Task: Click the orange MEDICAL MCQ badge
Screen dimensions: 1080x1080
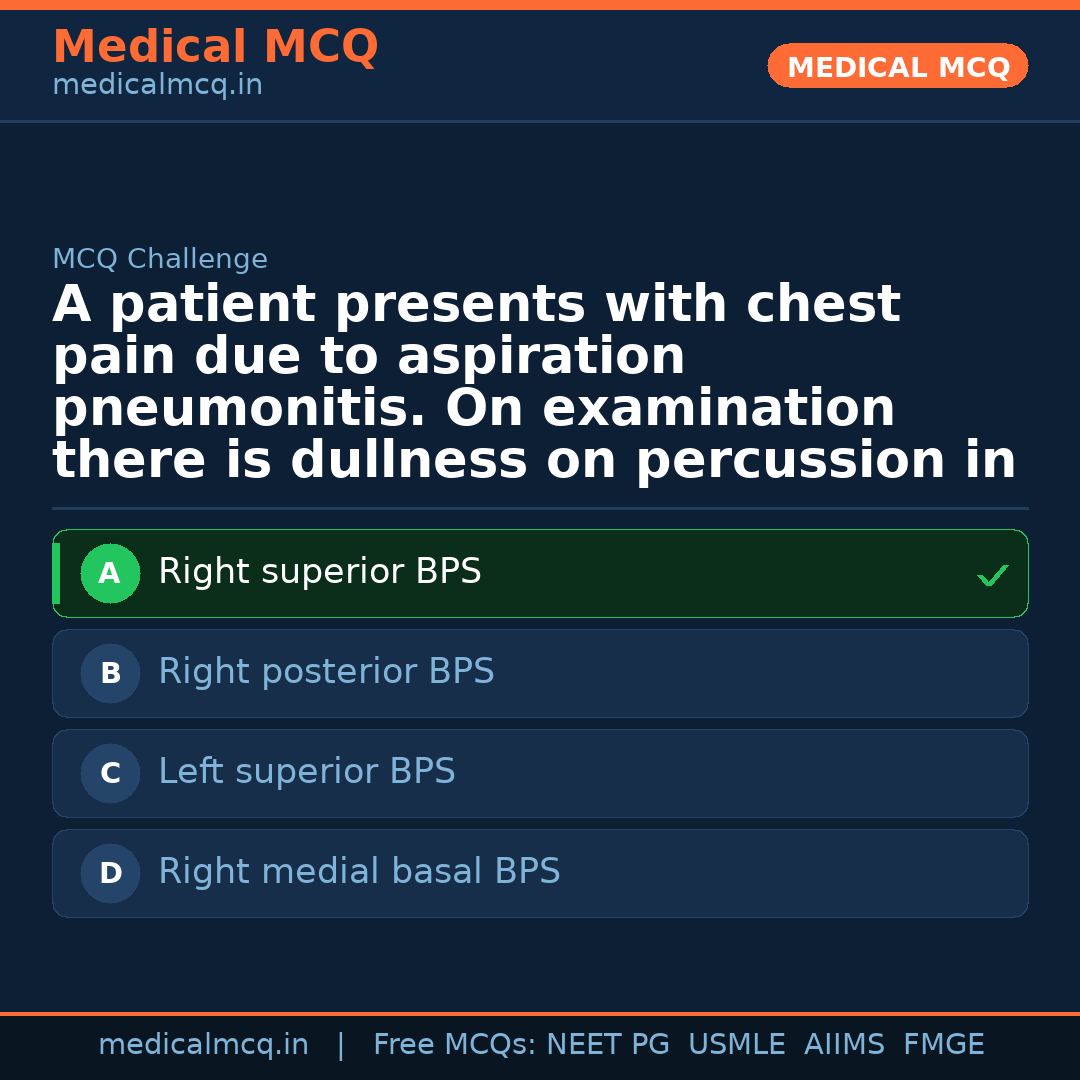Action: 898,67
